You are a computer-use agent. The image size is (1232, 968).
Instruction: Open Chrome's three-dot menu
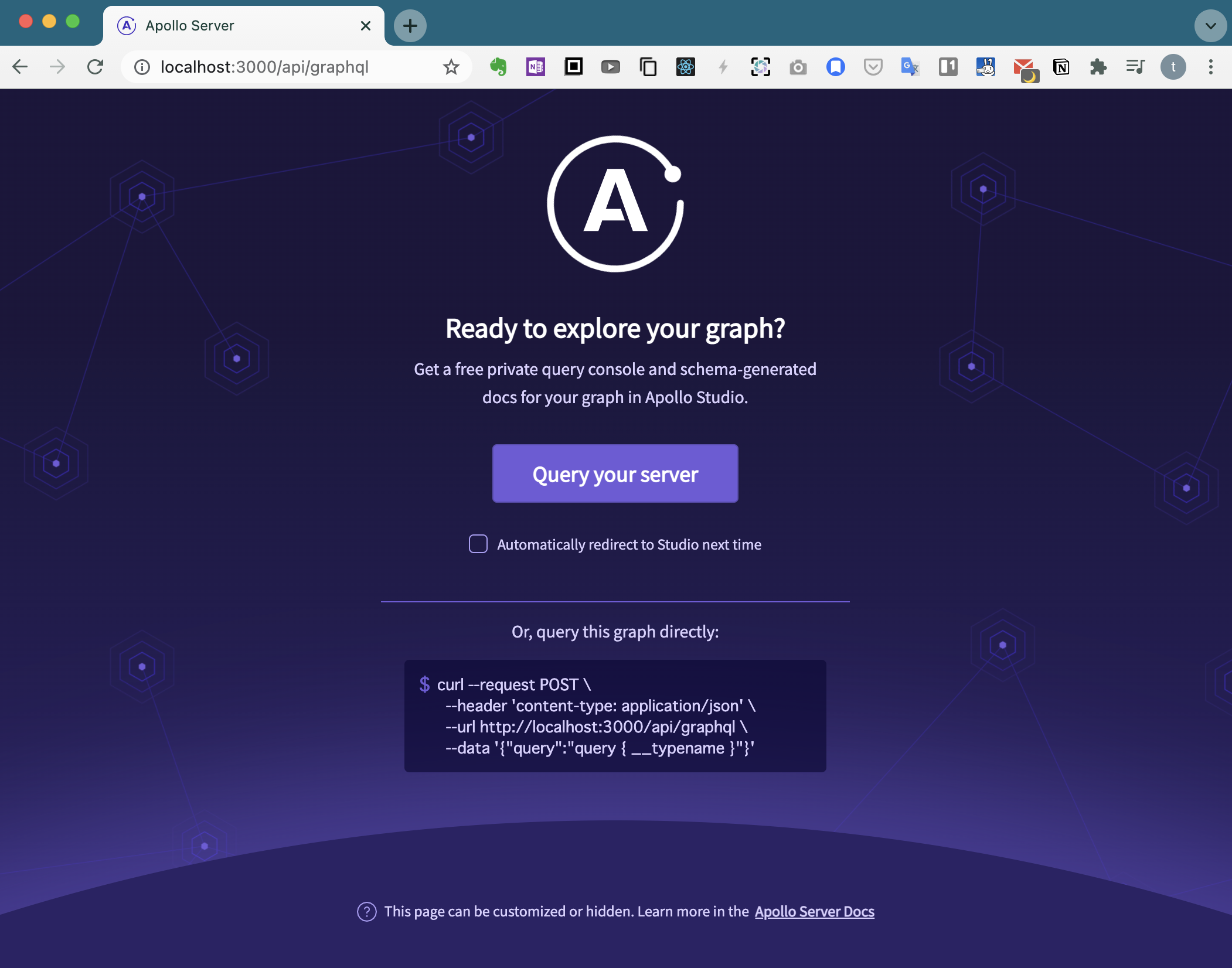point(1210,67)
